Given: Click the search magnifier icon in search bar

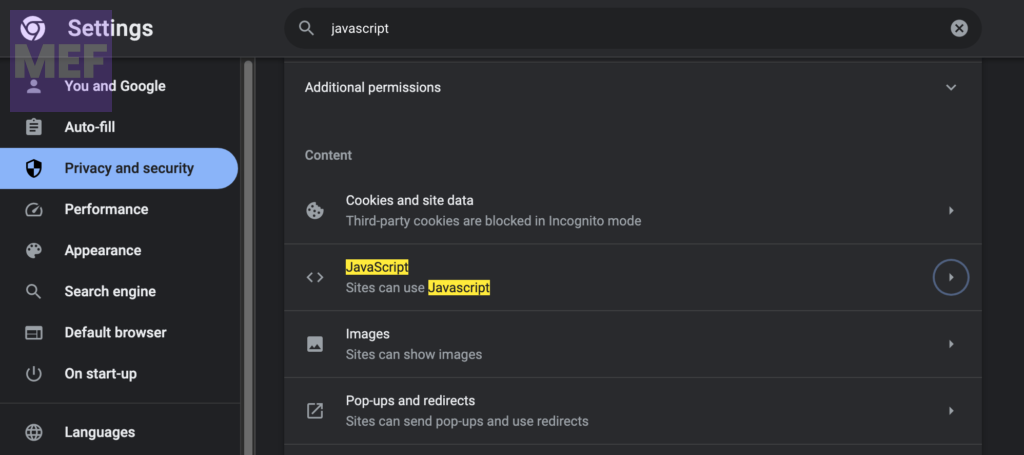Looking at the screenshot, I should pos(307,28).
